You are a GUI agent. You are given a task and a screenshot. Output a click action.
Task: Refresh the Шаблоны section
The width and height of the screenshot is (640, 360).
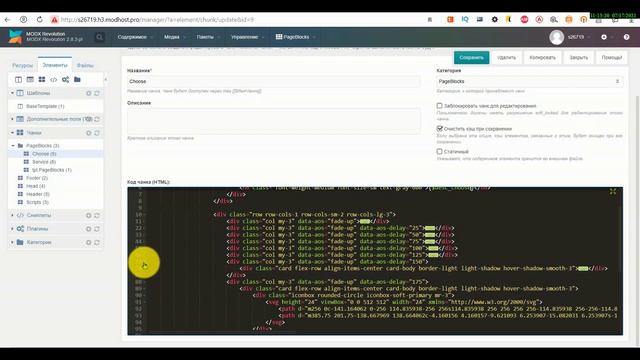pyautogui.click(x=97, y=93)
